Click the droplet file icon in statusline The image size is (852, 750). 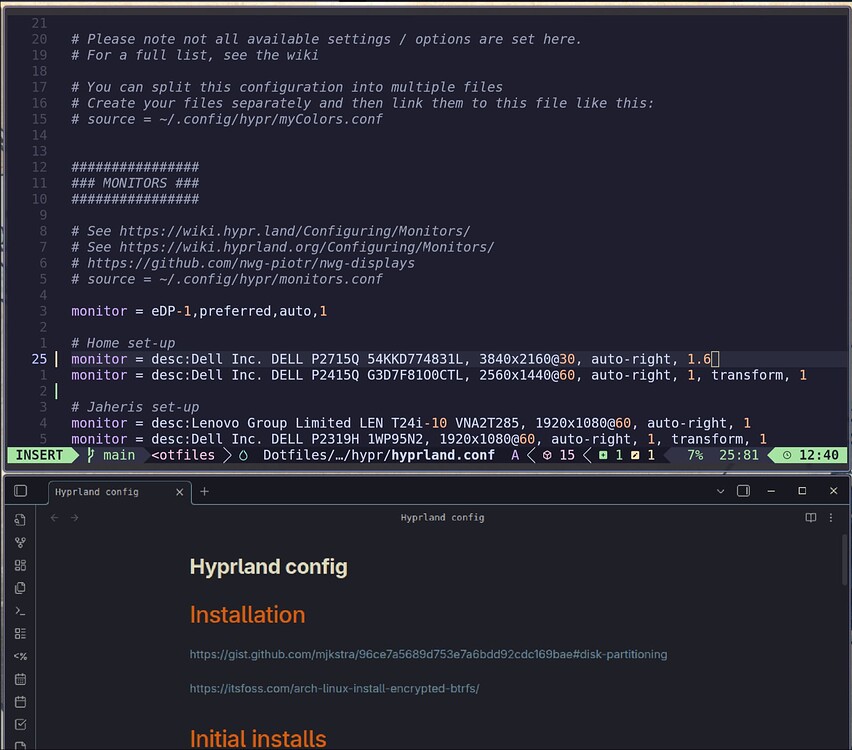[244, 455]
